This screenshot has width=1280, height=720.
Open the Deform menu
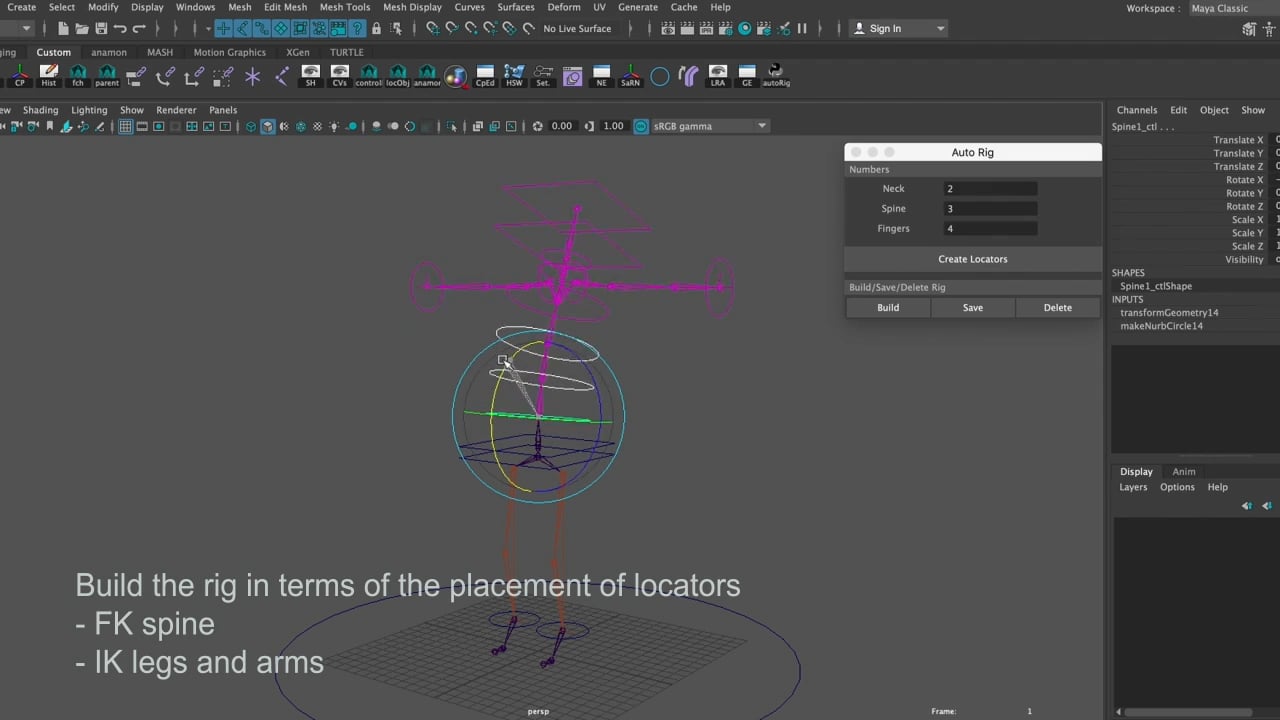coord(563,7)
